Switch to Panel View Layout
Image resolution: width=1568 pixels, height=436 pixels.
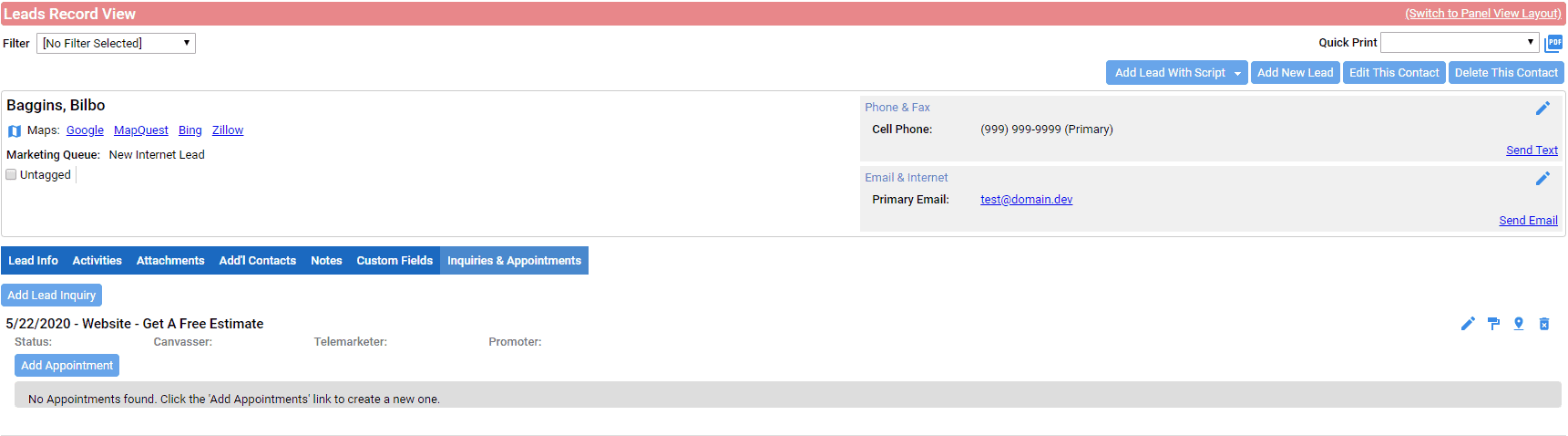point(1483,14)
